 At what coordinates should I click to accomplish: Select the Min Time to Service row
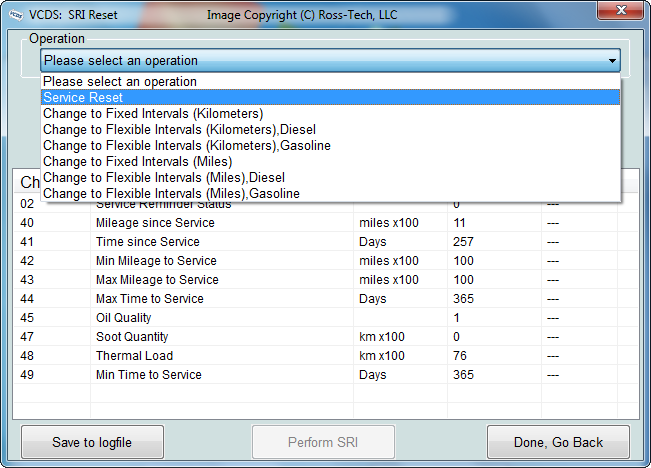point(148,375)
